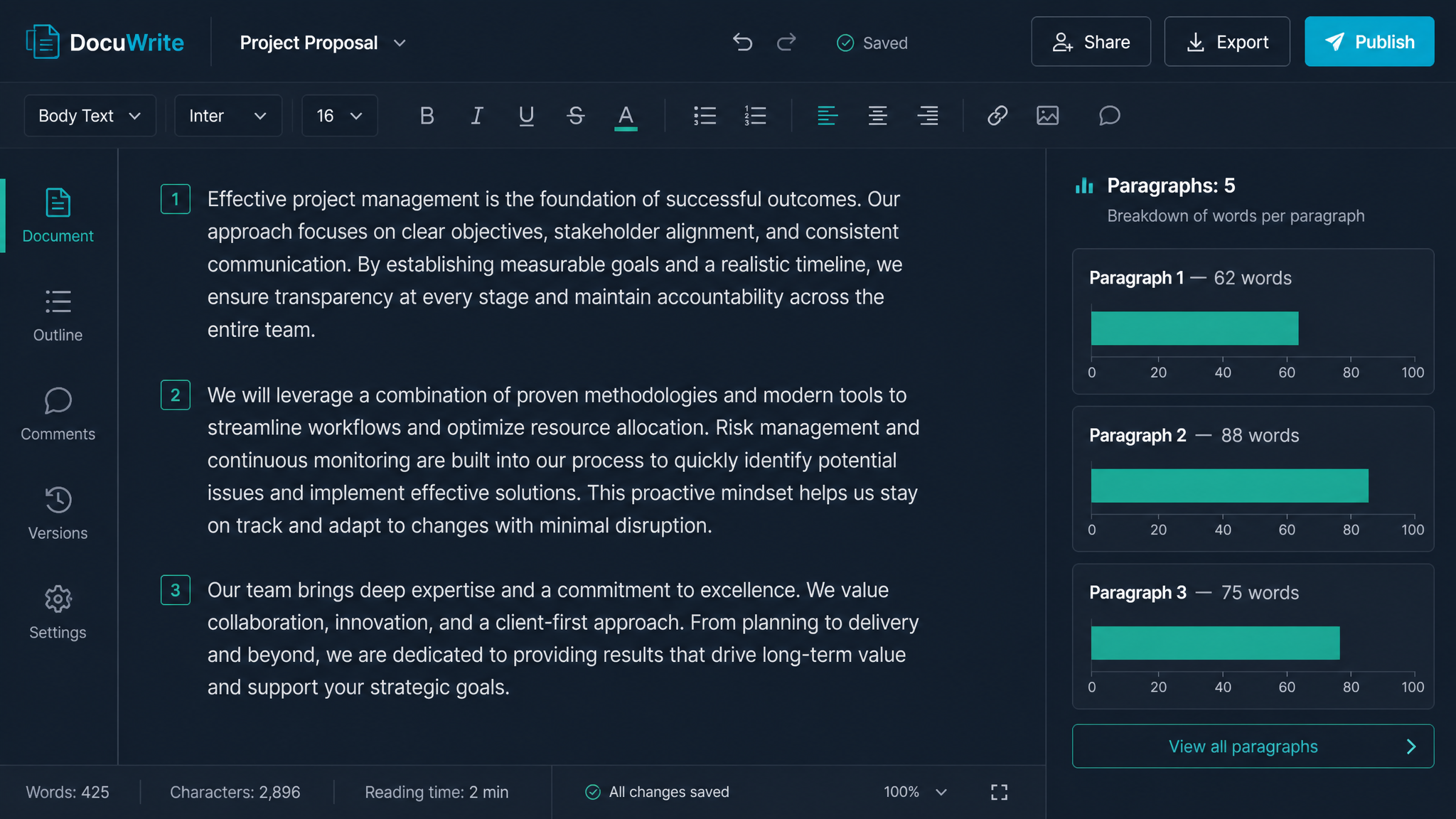Click the Paragraph 2 word count bar
Image resolution: width=1456 pixels, height=819 pixels.
click(1230, 486)
